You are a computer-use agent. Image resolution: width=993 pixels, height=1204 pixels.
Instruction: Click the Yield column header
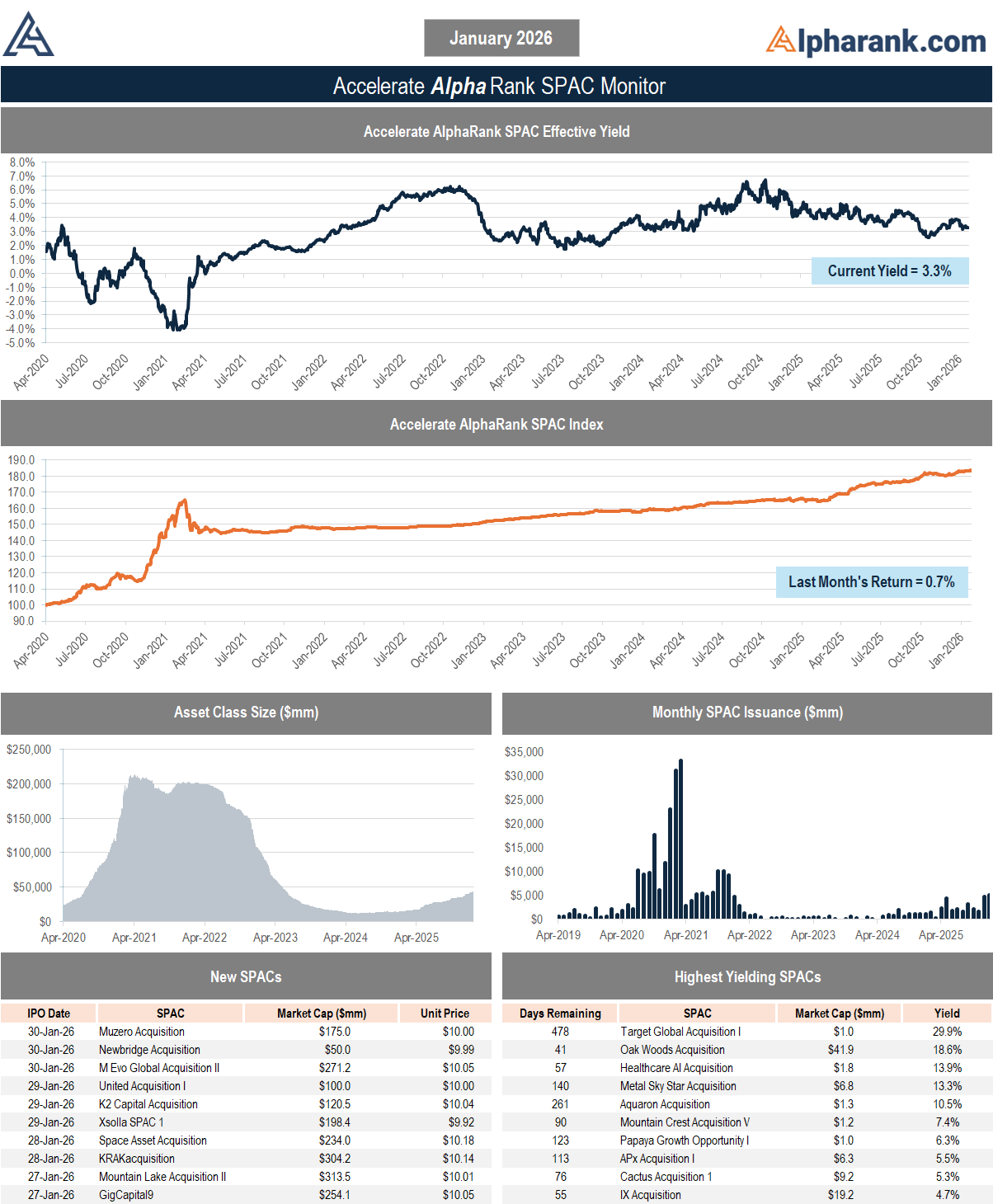click(x=946, y=1014)
